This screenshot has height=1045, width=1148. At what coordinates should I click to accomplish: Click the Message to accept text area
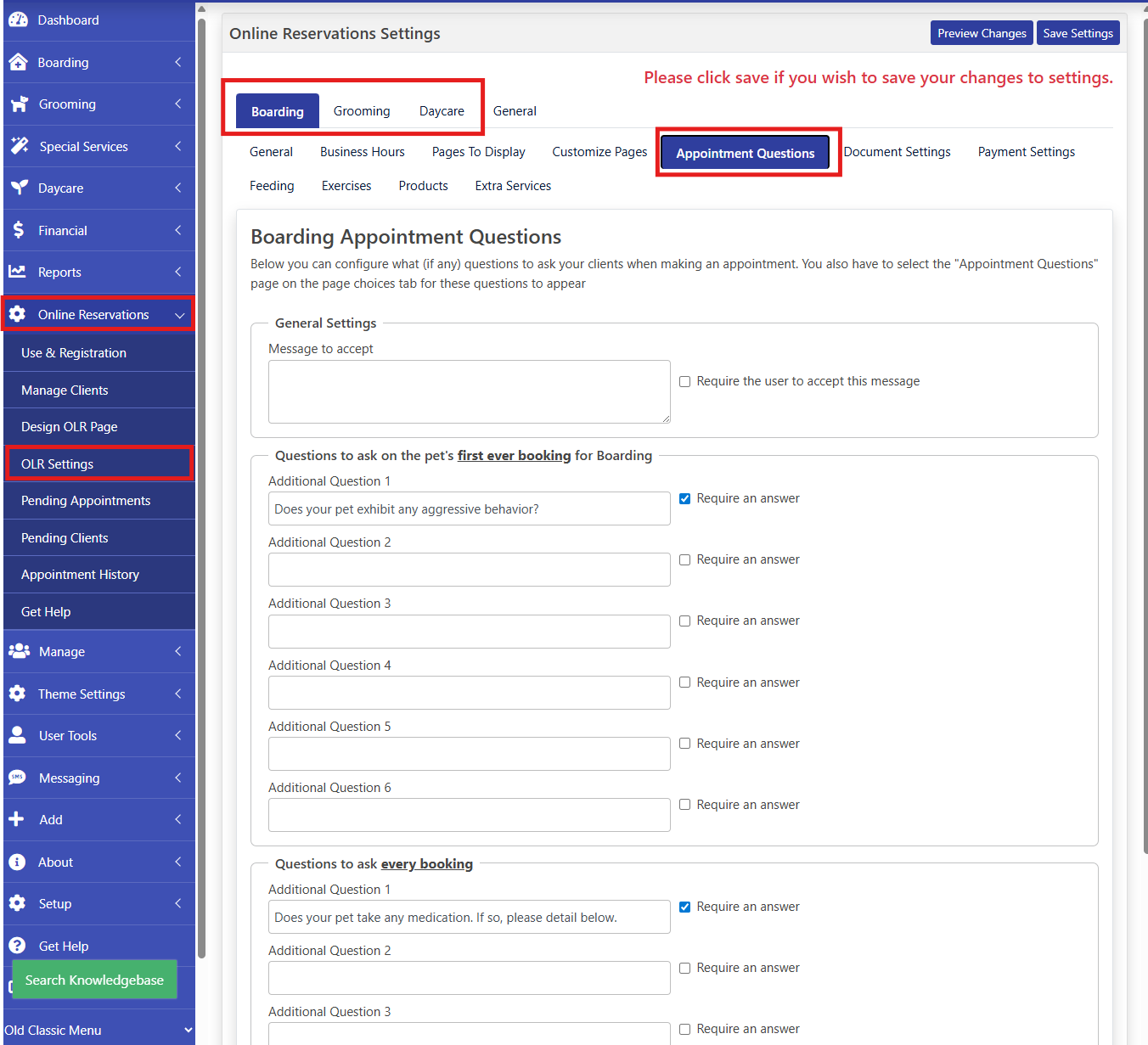click(470, 391)
